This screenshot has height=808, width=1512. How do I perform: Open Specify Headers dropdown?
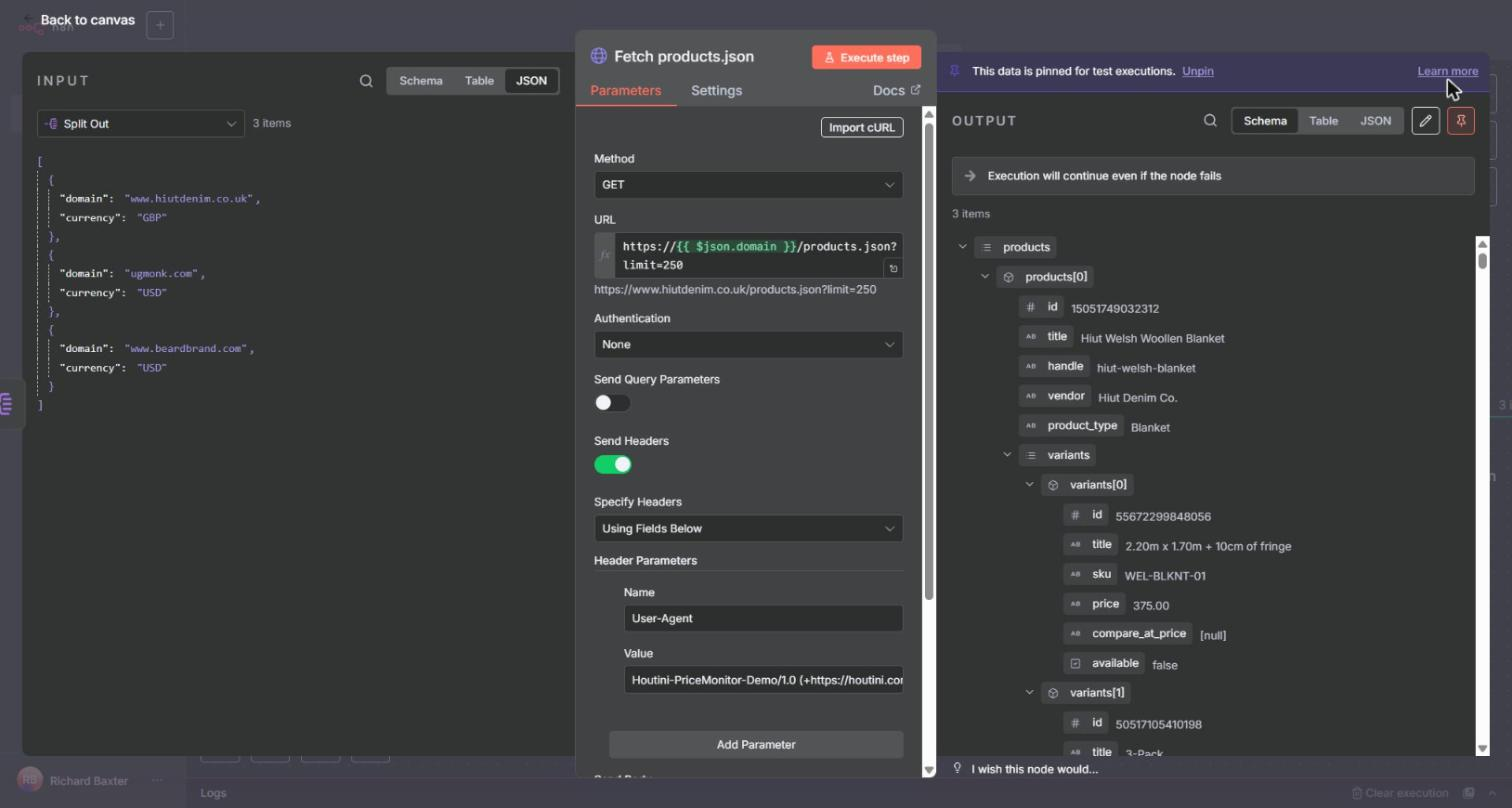[x=748, y=528]
